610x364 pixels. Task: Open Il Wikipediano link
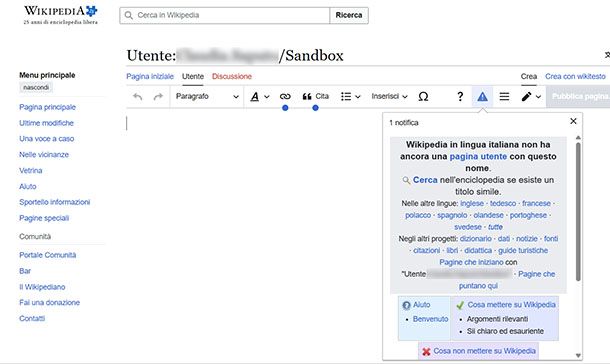42,287
